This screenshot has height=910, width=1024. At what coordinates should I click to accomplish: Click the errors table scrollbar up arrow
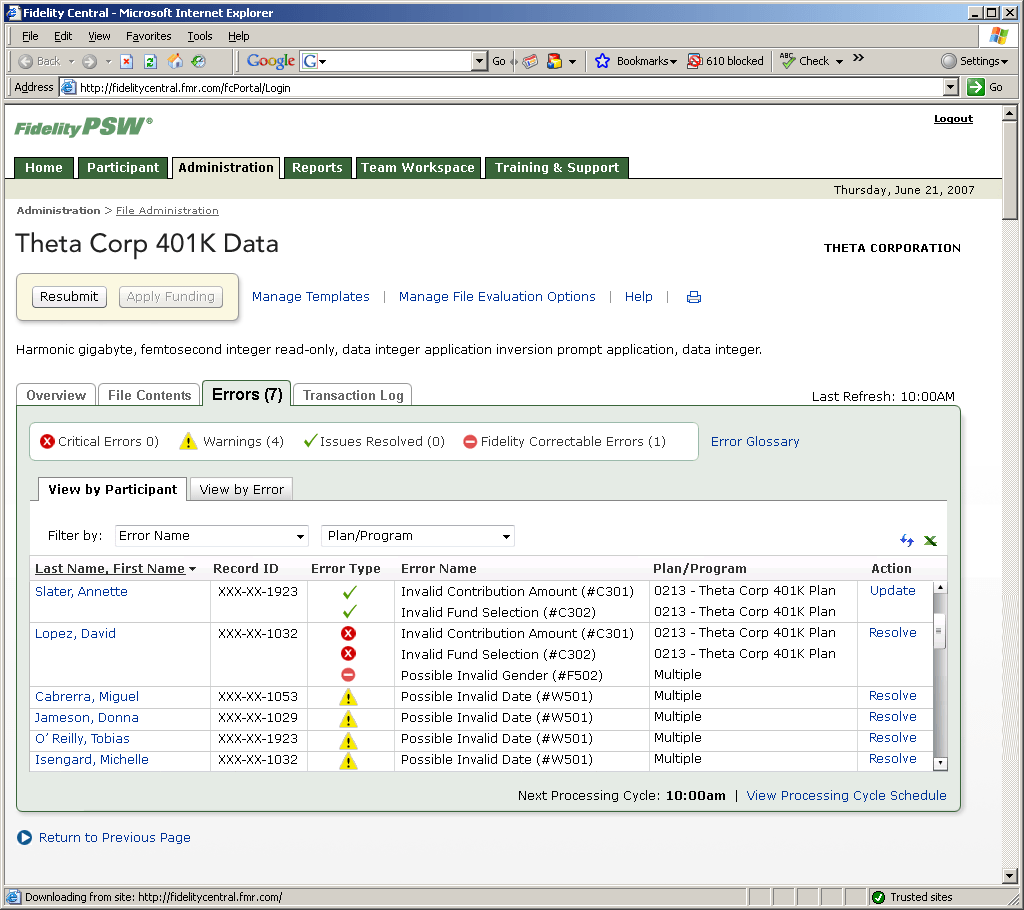940,587
